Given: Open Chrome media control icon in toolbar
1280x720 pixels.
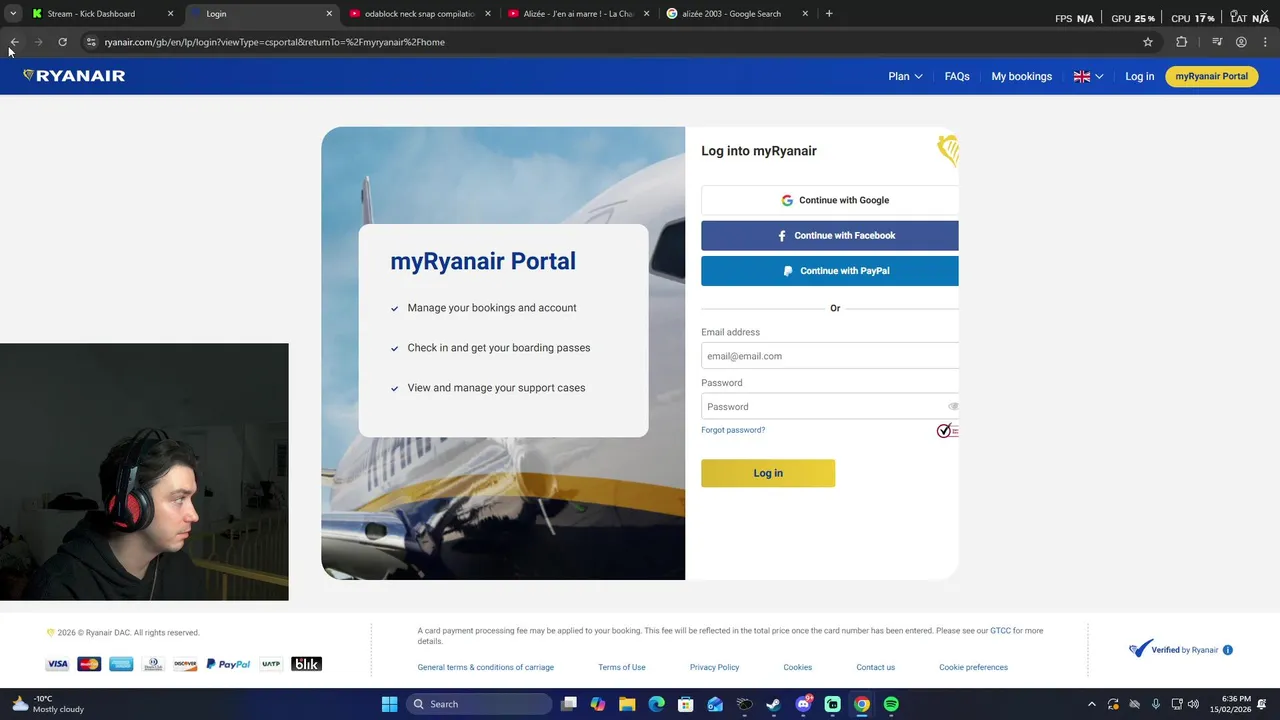Looking at the screenshot, I should [1217, 42].
